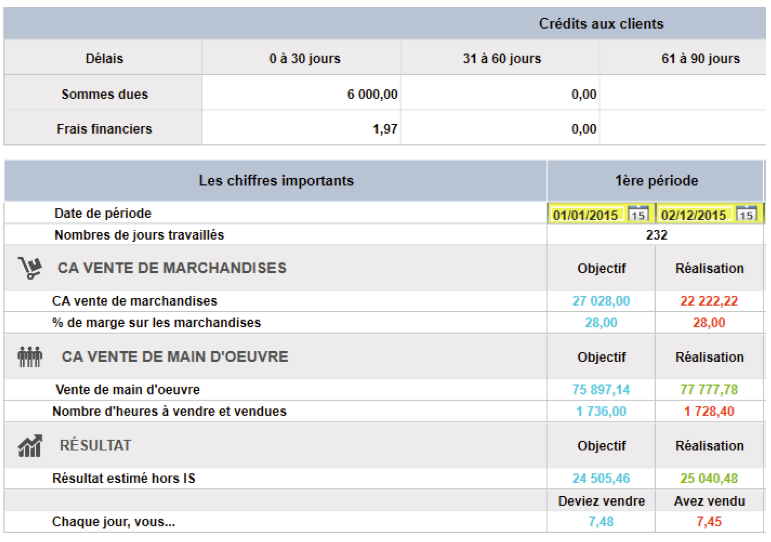Click the 77 777,78 réalisation value
771x542 pixels.
click(709, 390)
